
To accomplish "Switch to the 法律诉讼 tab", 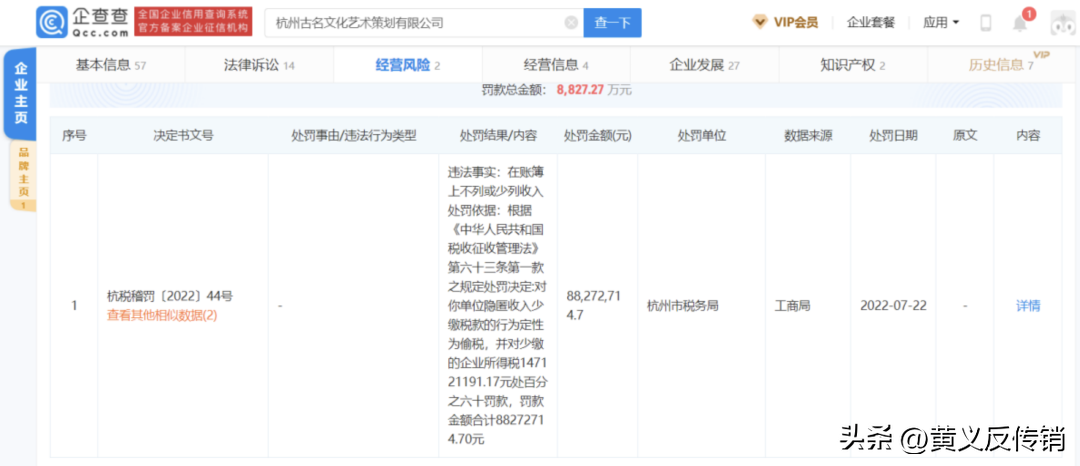I will (259, 65).
